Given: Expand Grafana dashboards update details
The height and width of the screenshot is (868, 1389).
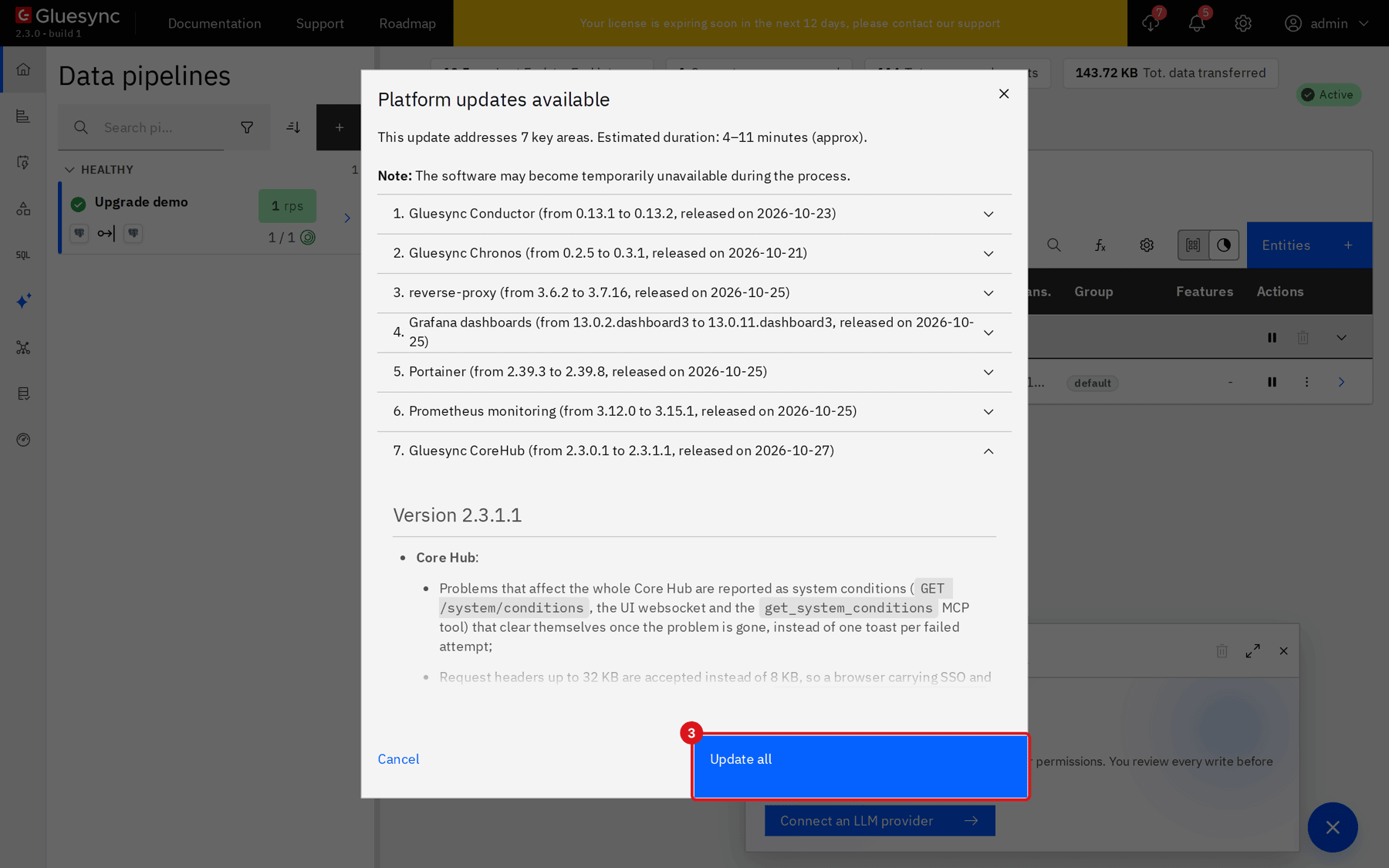Looking at the screenshot, I should coord(694,333).
